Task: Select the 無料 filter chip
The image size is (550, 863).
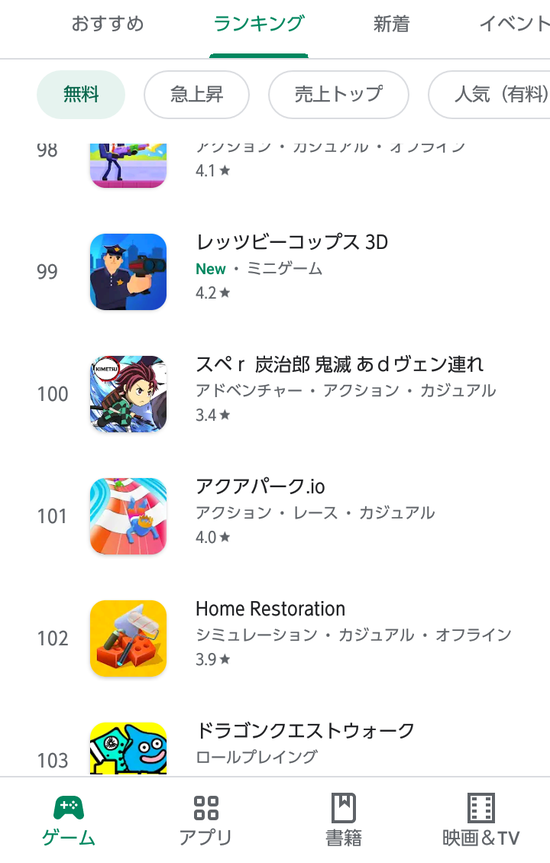Action: pos(81,95)
